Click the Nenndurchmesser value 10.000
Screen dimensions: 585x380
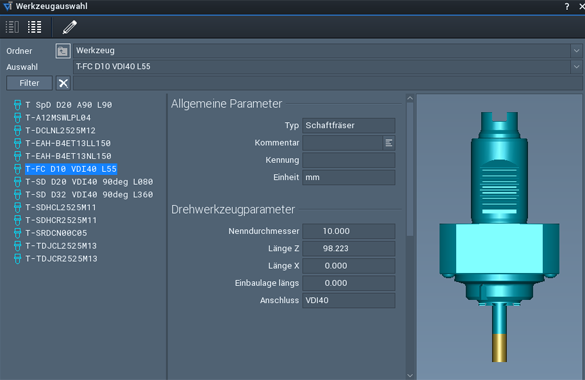348,231
